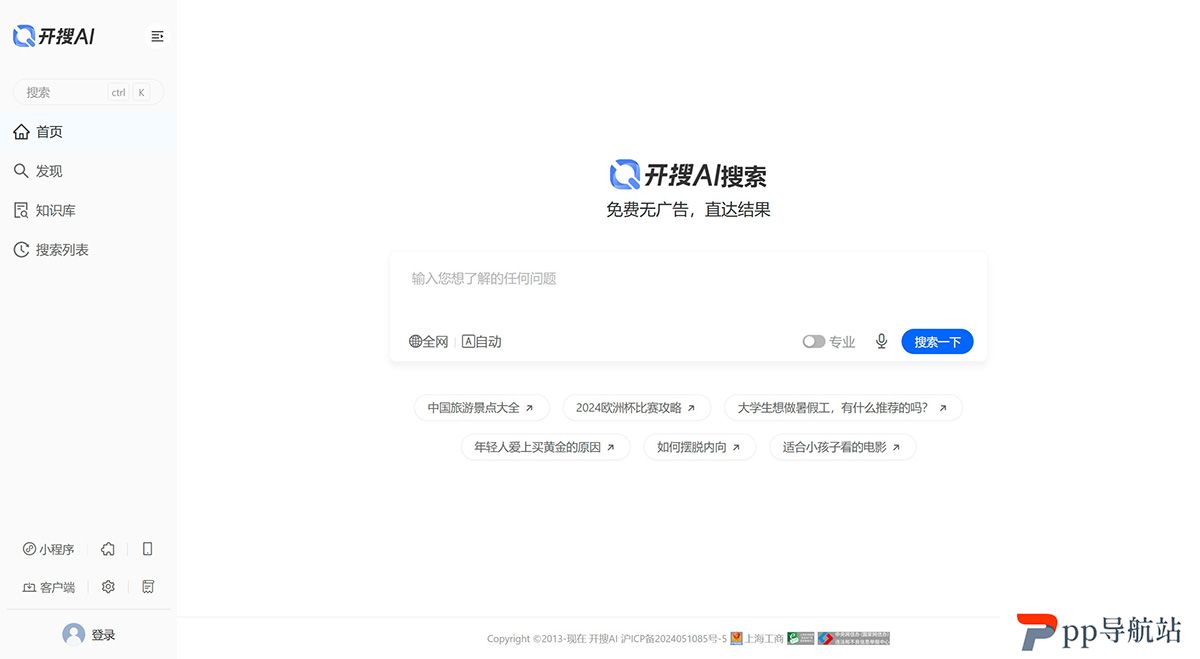Open the 小程序 link
Viewport: 1200px width, 659px height.
coord(48,549)
